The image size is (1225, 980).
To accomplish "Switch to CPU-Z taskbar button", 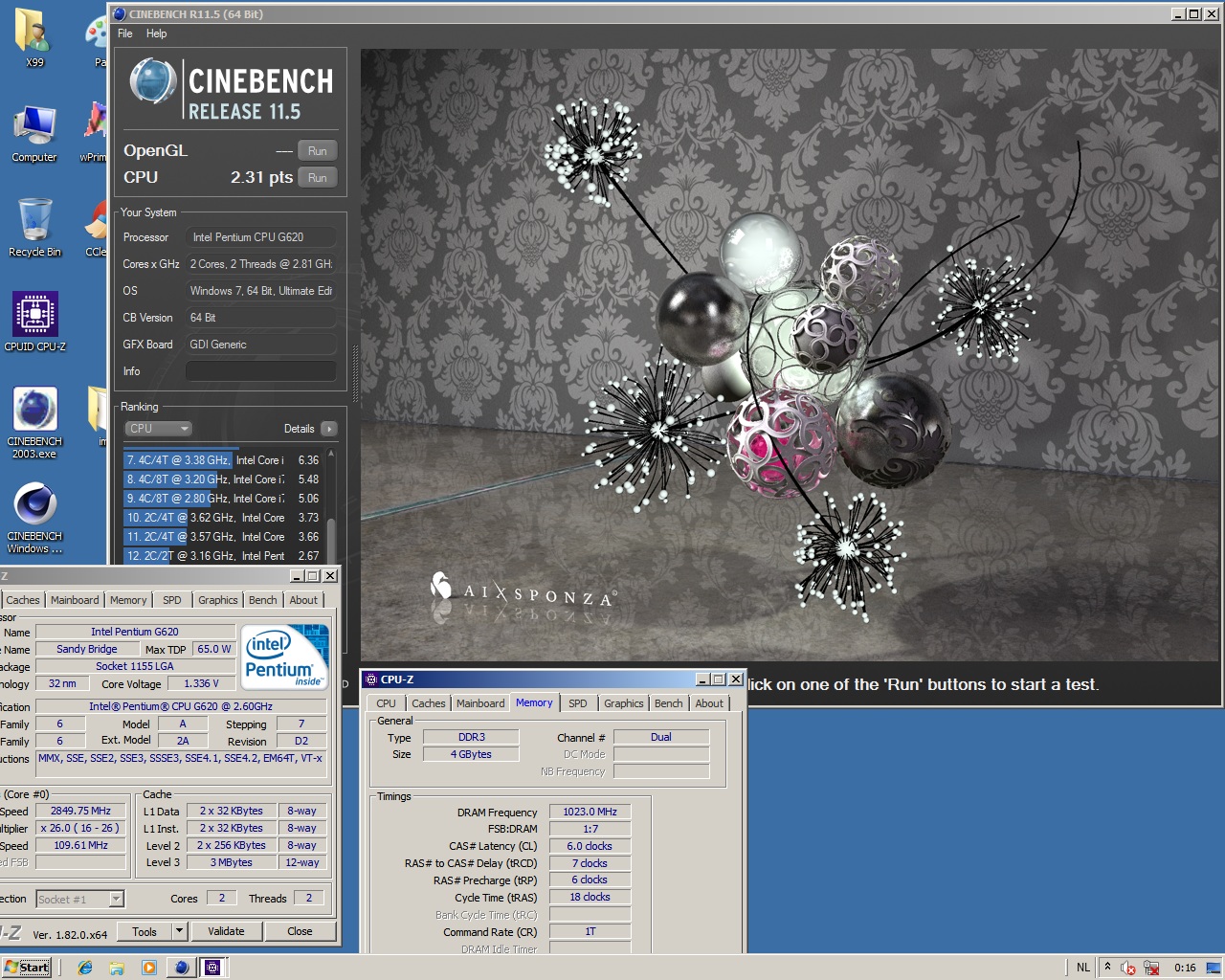I will 212,968.
